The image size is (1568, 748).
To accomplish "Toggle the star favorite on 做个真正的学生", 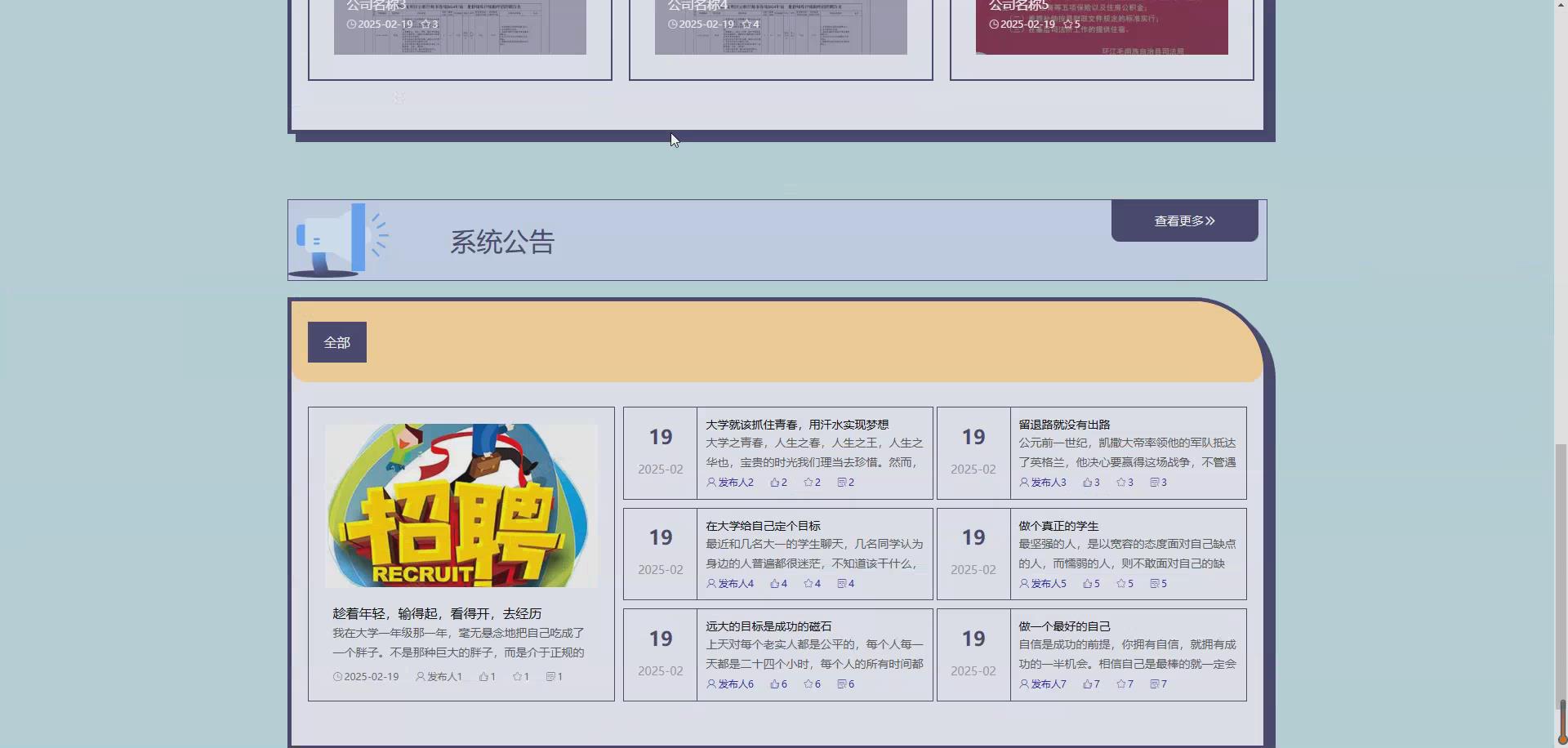I will coord(1120,583).
